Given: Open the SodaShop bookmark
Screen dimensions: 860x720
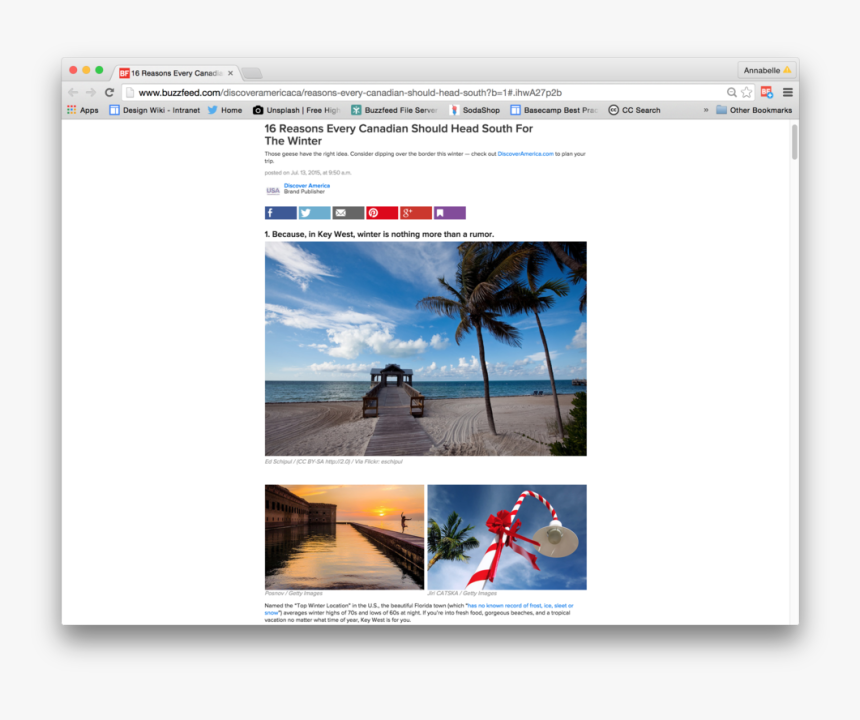Looking at the screenshot, I should [x=474, y=110].
